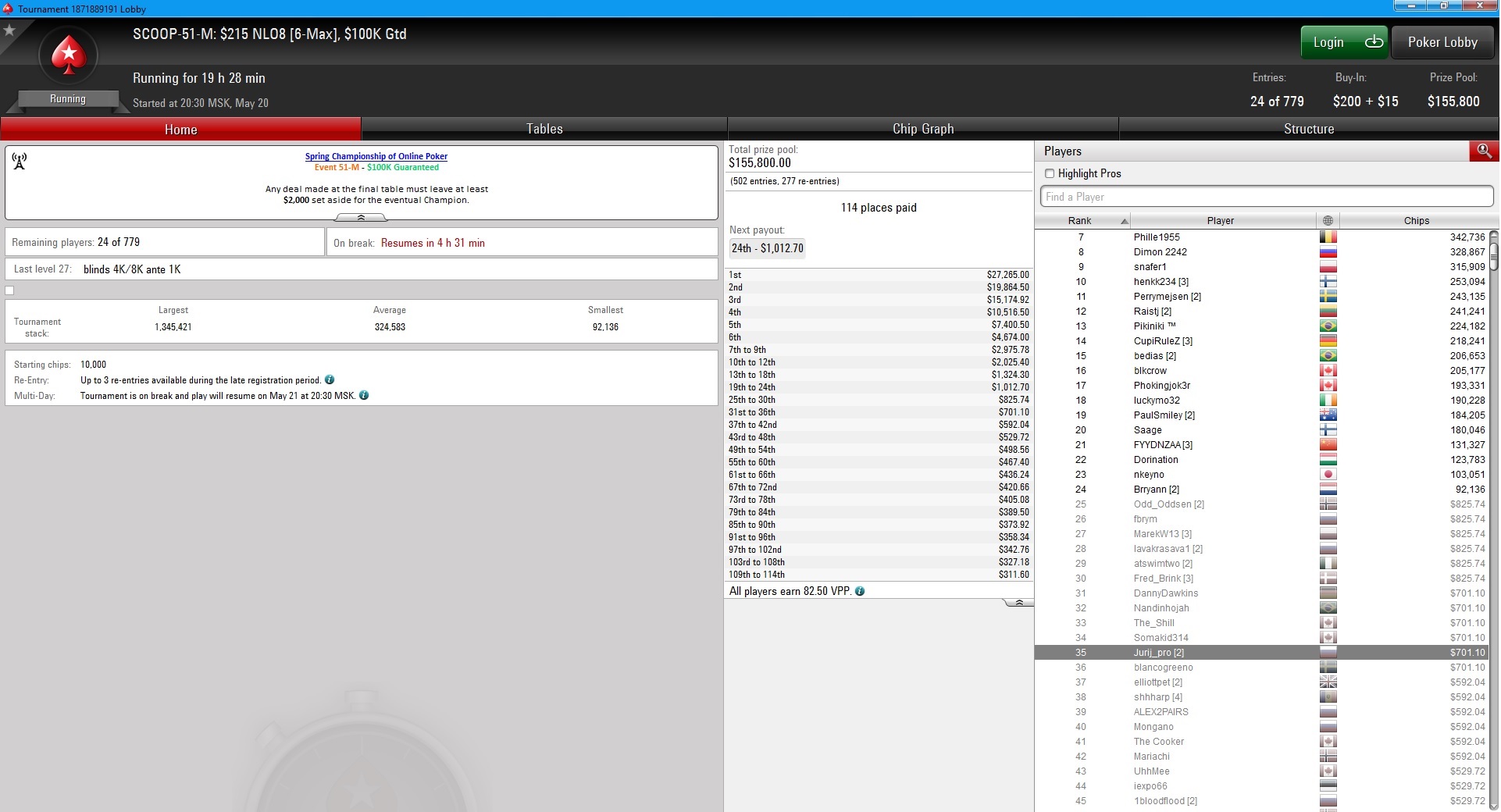Image resolution: width=1501 pixels, height=812 pixels.
Task: Click the flag icon beside Dimon 2242
Action: coord(1328,252)
